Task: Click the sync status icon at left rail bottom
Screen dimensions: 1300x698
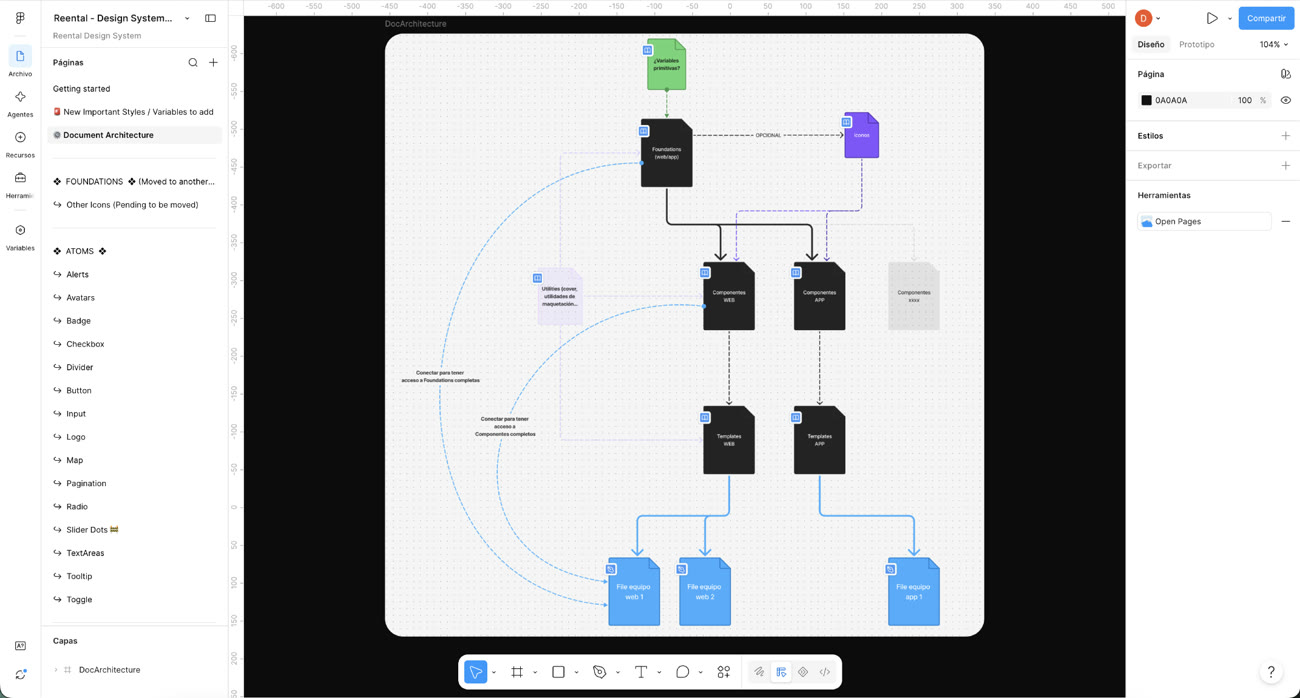Action: tap(20, 674)
